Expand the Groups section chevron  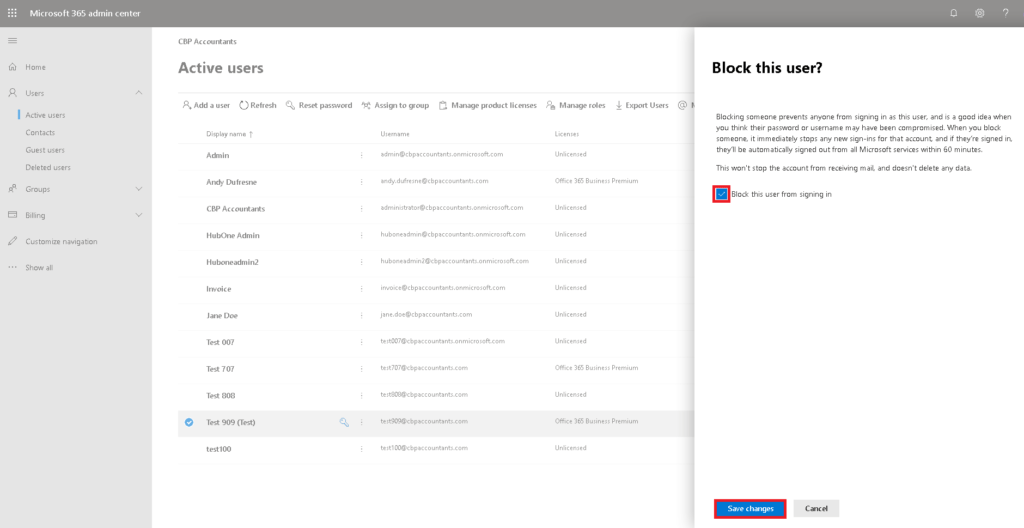pyautogui.click(x=138, y=189)
